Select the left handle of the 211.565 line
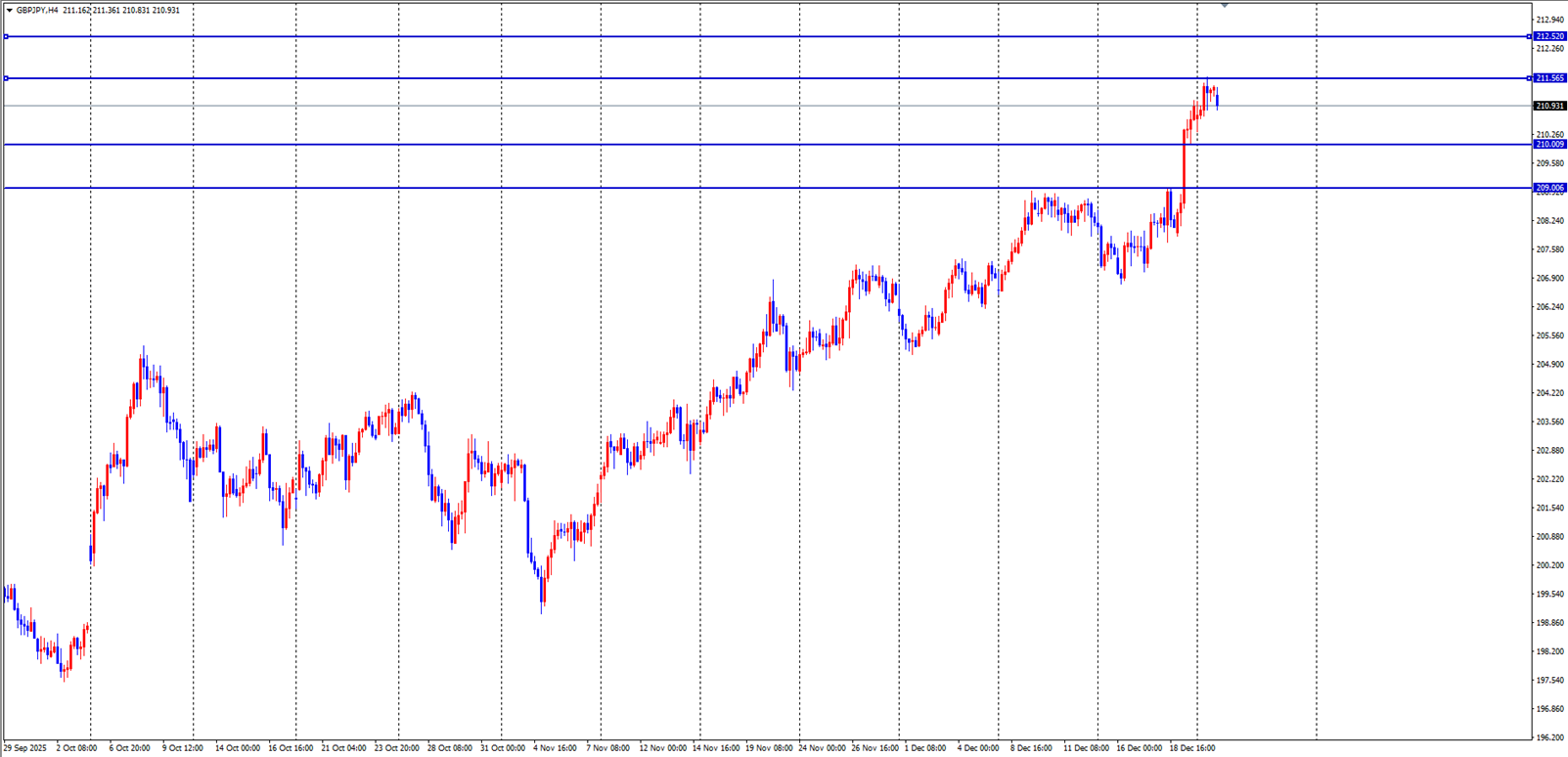The height and width of the screenshot is (757, 1568). click(6, 78)
